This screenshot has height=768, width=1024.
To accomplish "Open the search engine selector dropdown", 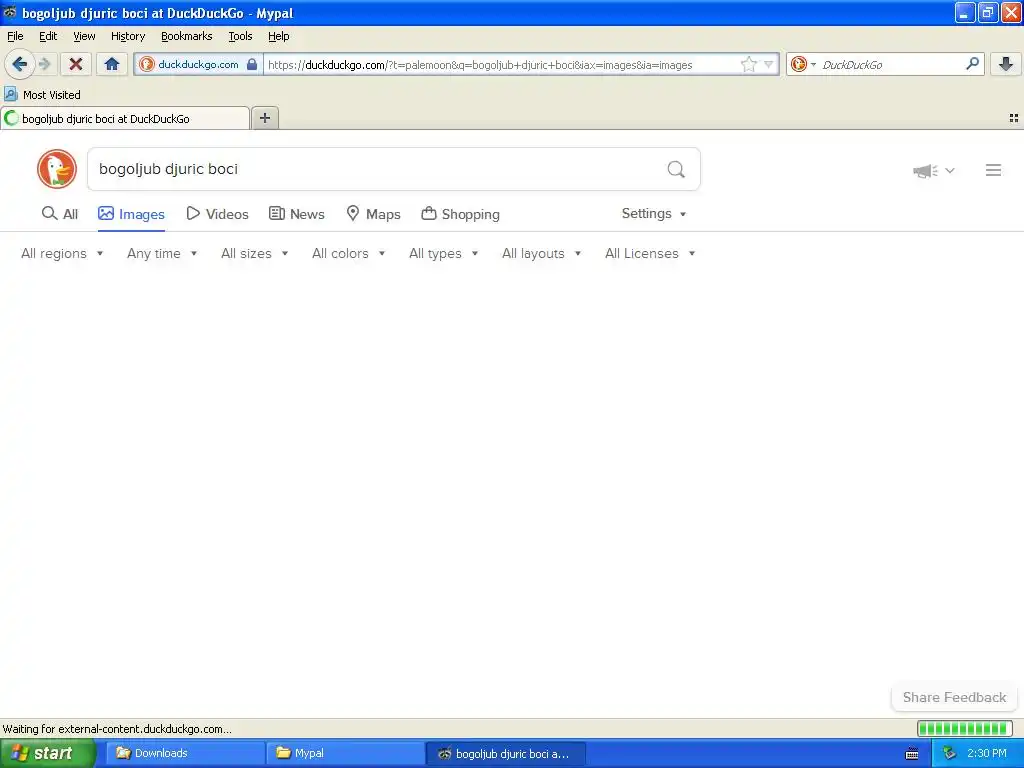I will (x=803, y=64).
